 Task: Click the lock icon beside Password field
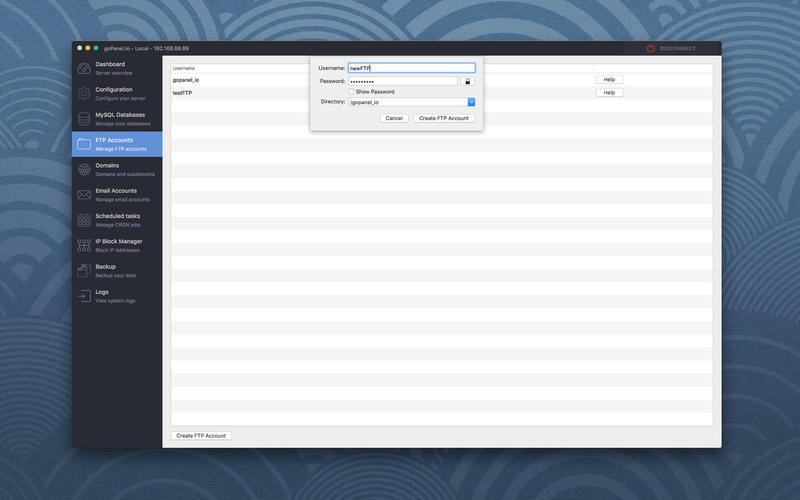[467, 81]
